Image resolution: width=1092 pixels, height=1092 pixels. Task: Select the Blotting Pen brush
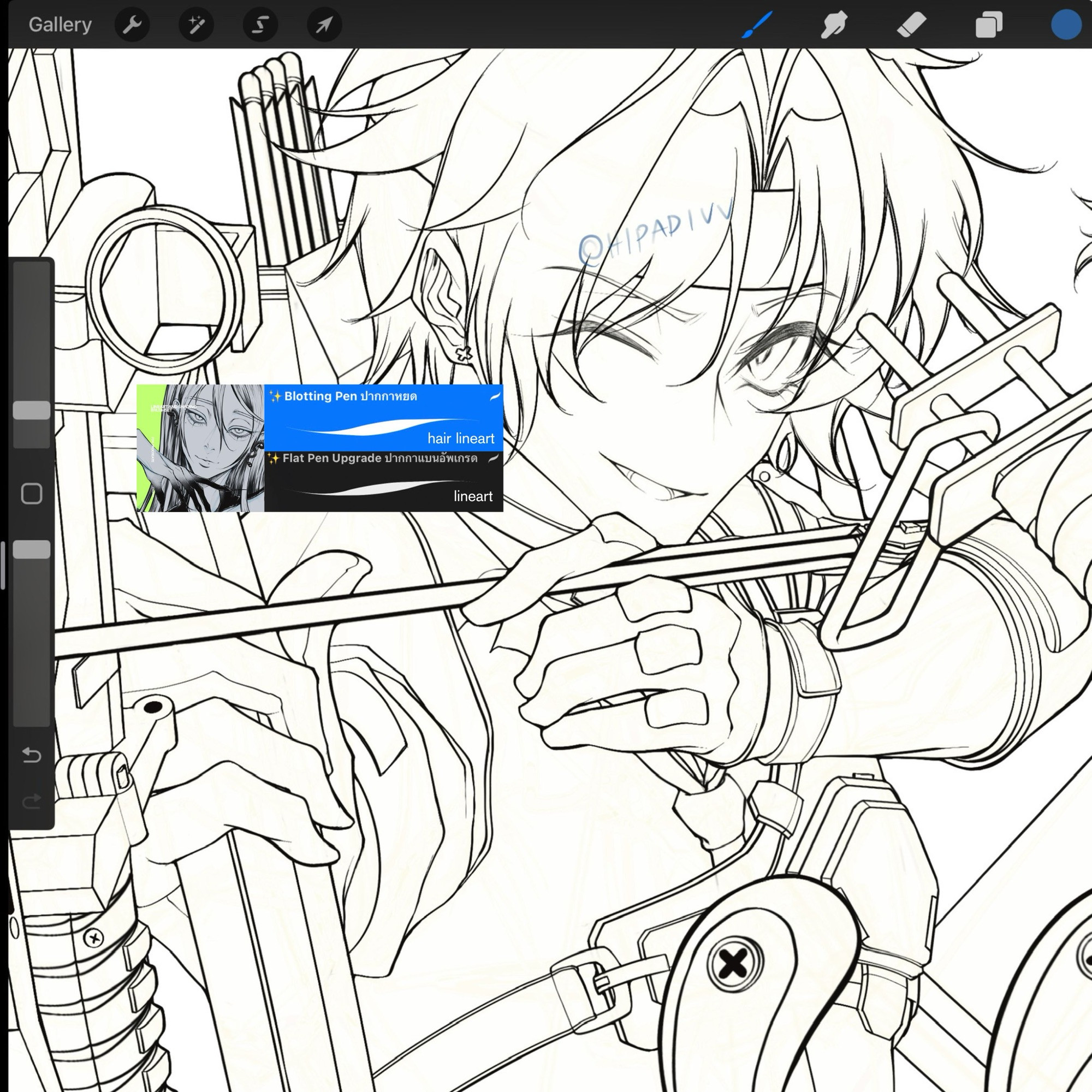click(x=384, y=418)
